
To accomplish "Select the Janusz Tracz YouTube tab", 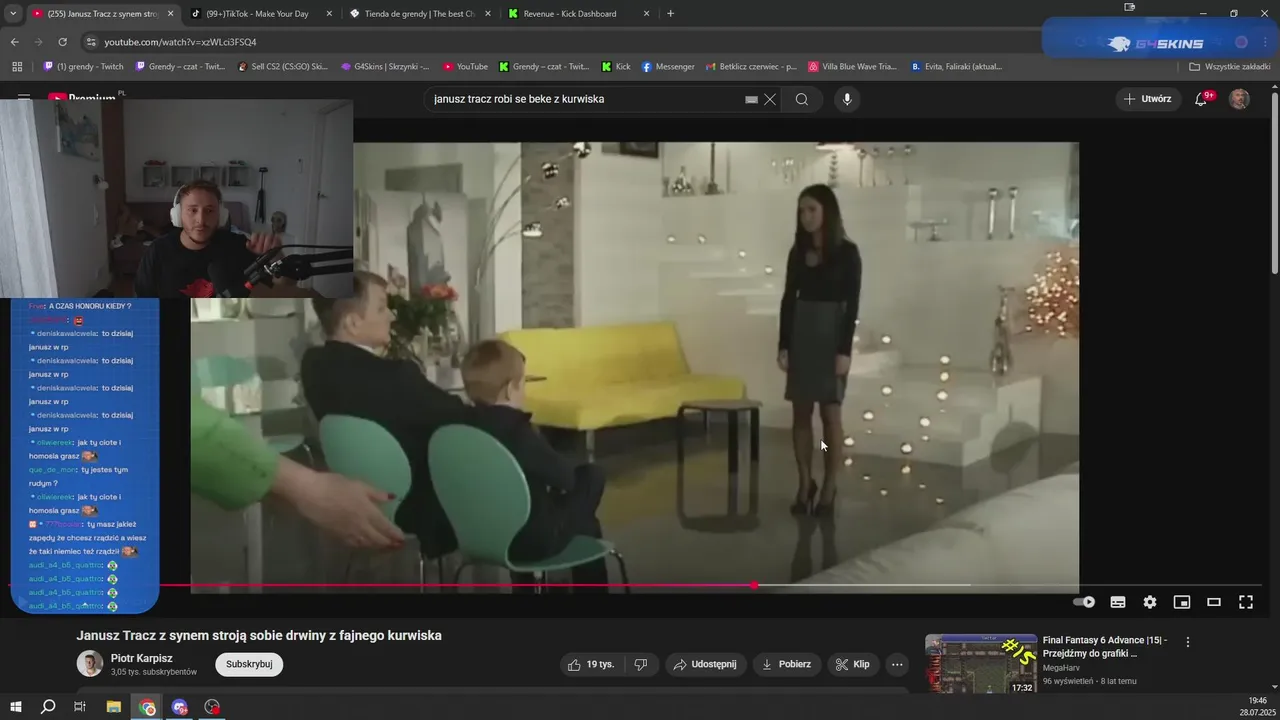I will 102,14.
